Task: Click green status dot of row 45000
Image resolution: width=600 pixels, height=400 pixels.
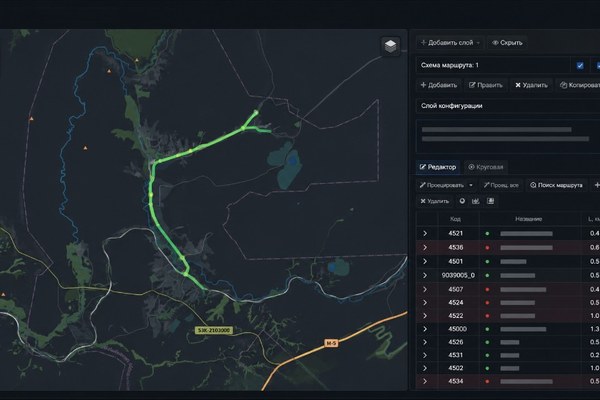Action: [488, 329]
